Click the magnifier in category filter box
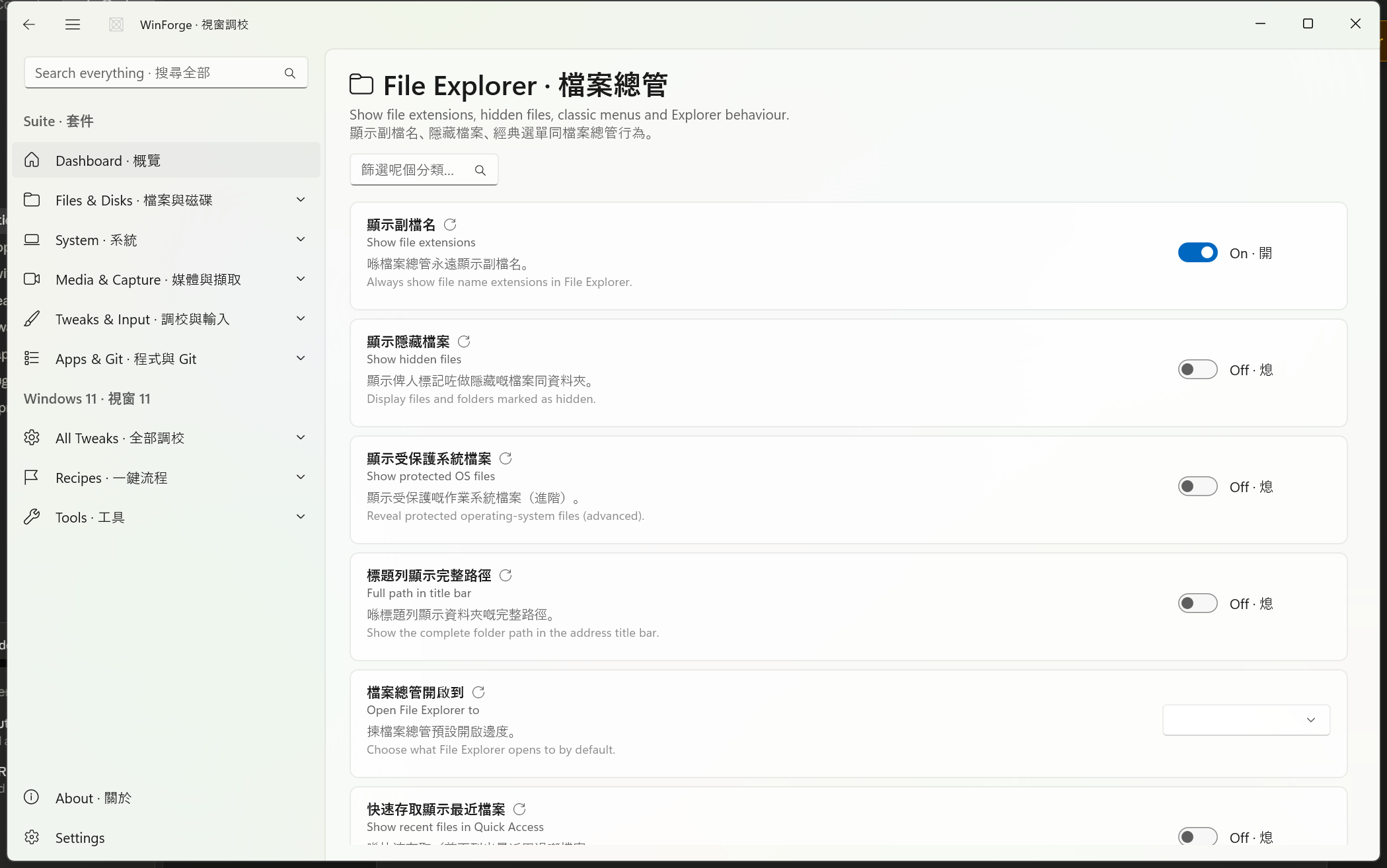 coord(480,170)
